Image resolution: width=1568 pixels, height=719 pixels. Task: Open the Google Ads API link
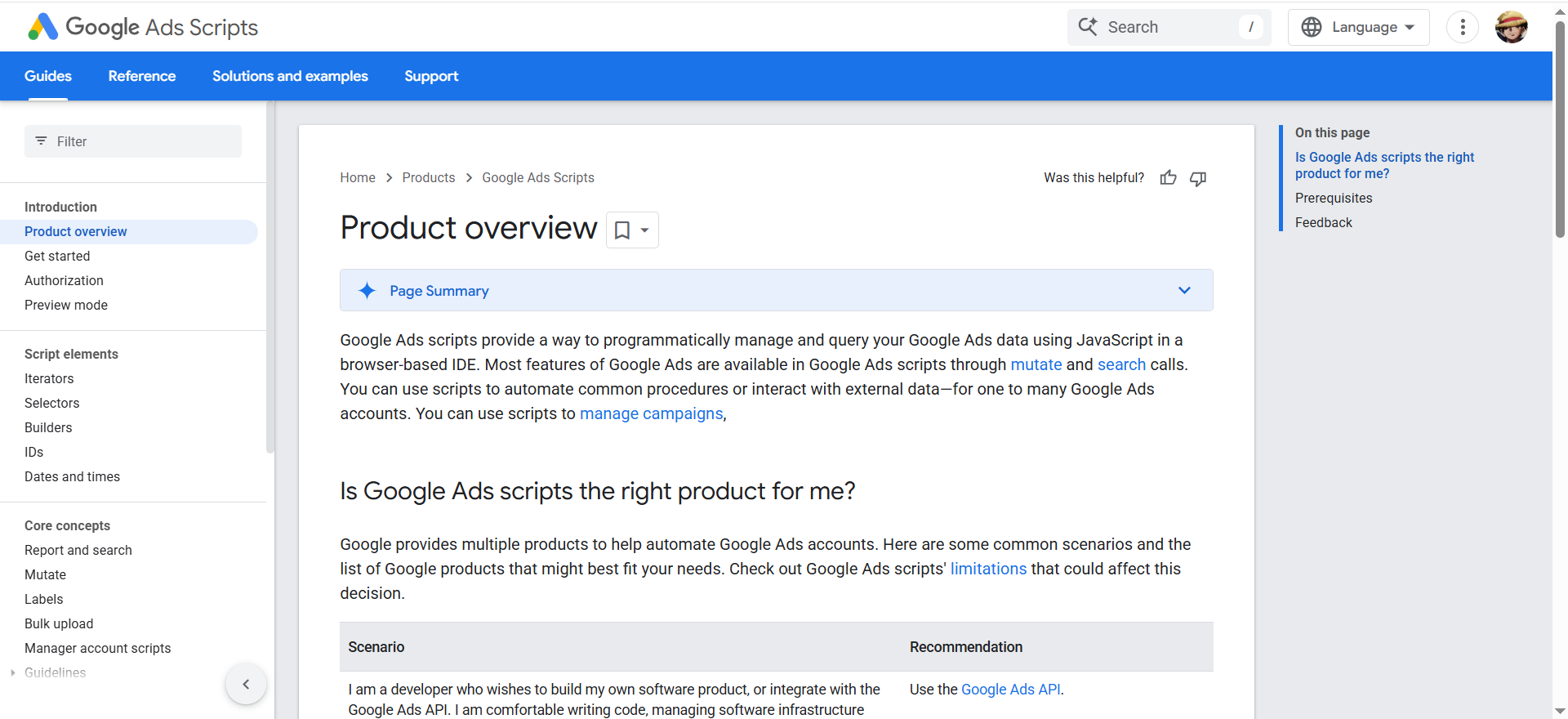(x=1010, y=690)
